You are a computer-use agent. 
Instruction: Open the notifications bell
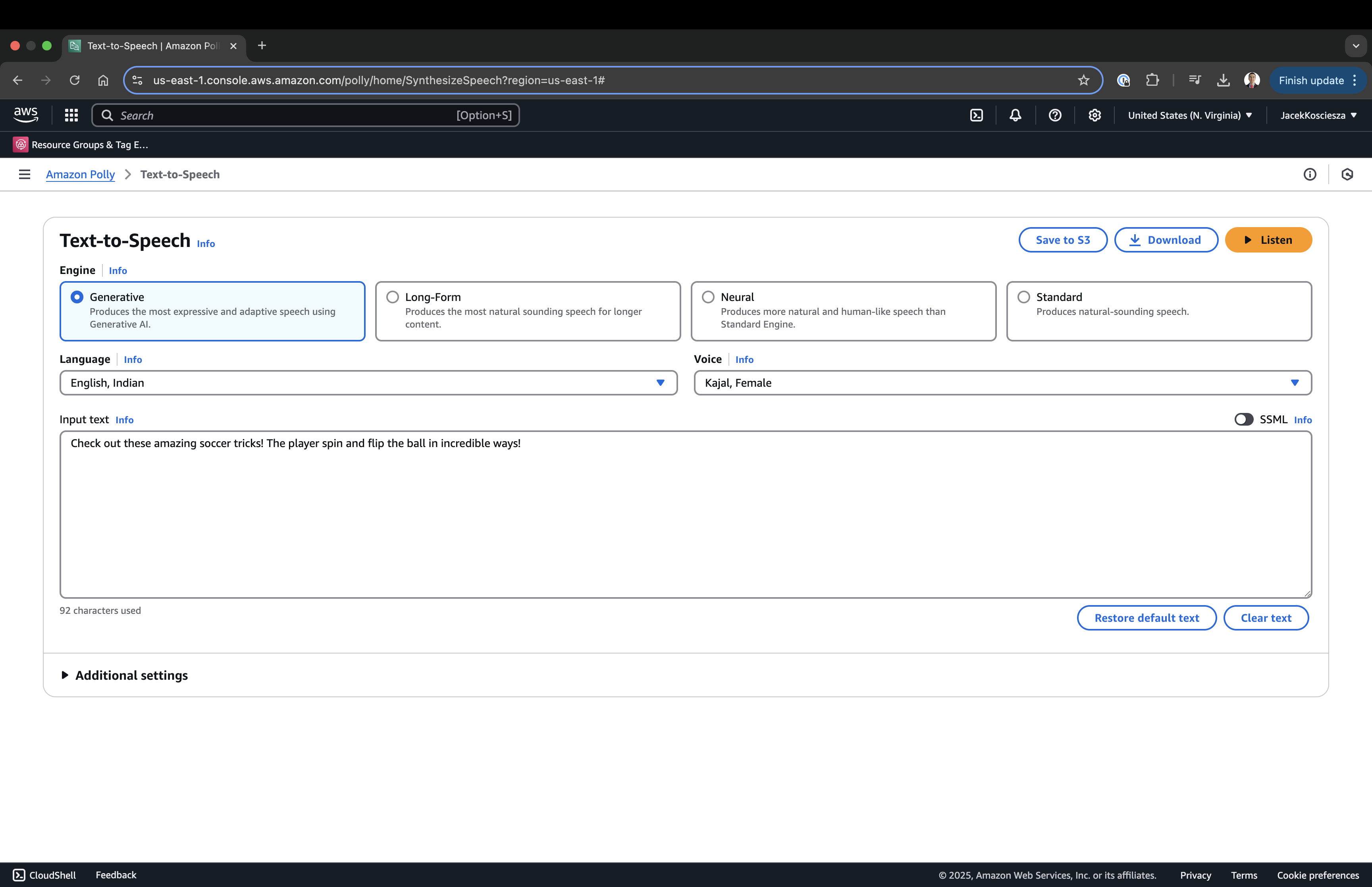[1016, 115]
